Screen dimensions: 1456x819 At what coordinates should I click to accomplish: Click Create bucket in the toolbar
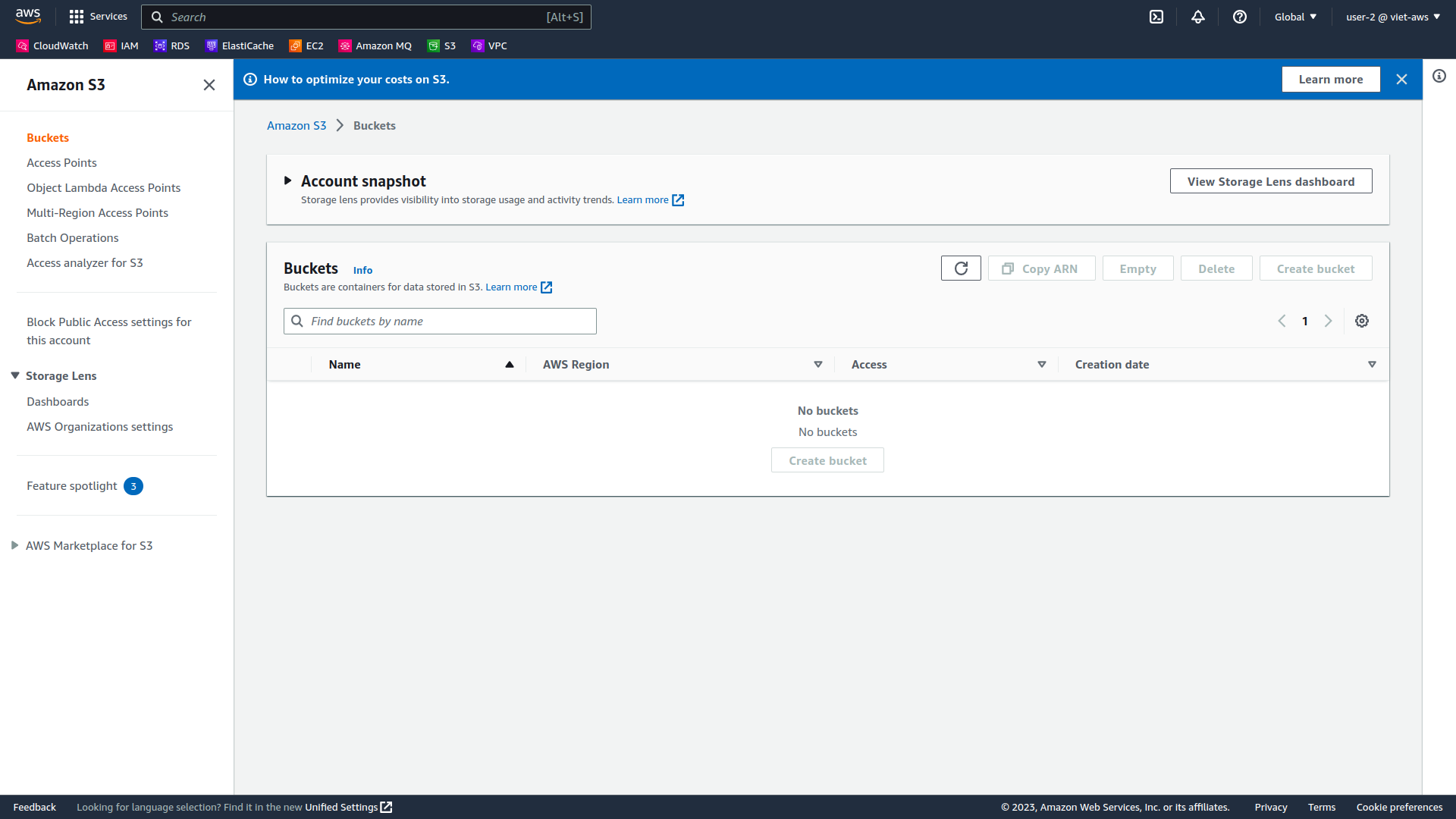coord(1316,268)
